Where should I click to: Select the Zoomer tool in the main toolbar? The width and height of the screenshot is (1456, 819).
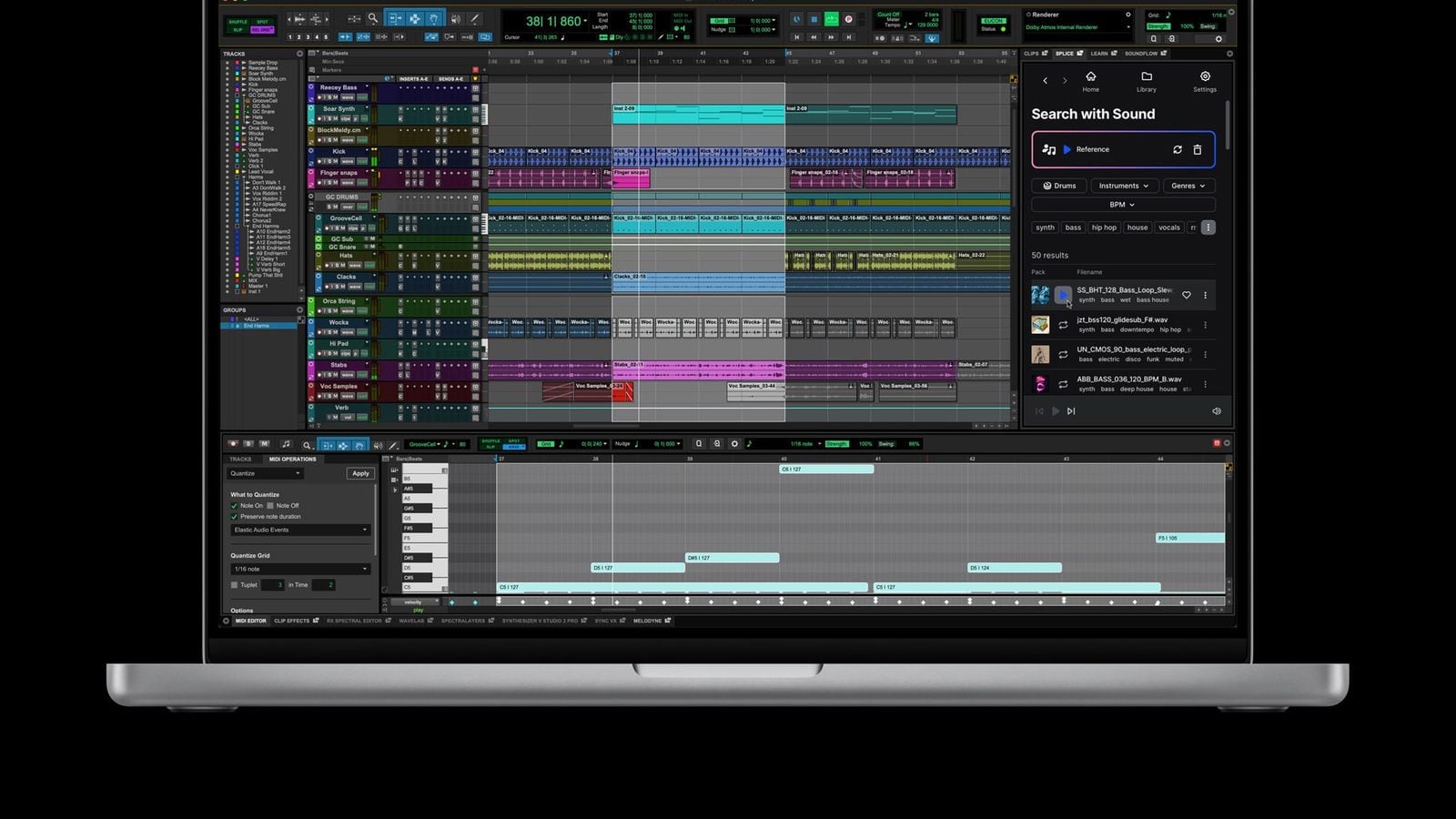click(372, 18)
